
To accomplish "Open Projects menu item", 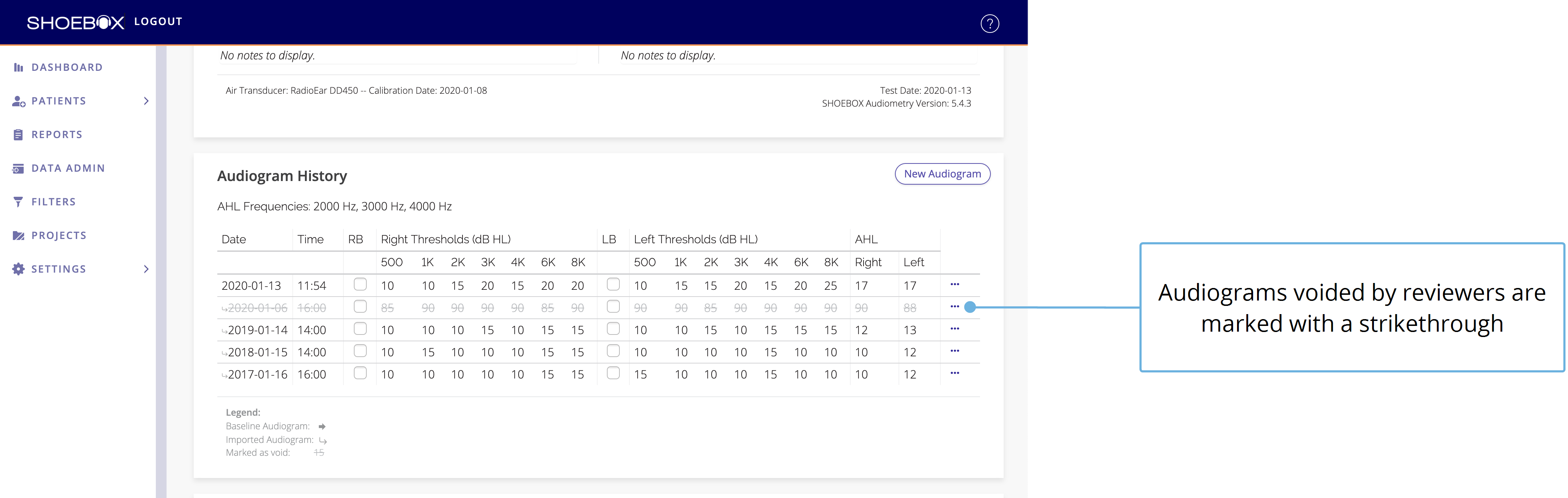I will tap(59, 235).
